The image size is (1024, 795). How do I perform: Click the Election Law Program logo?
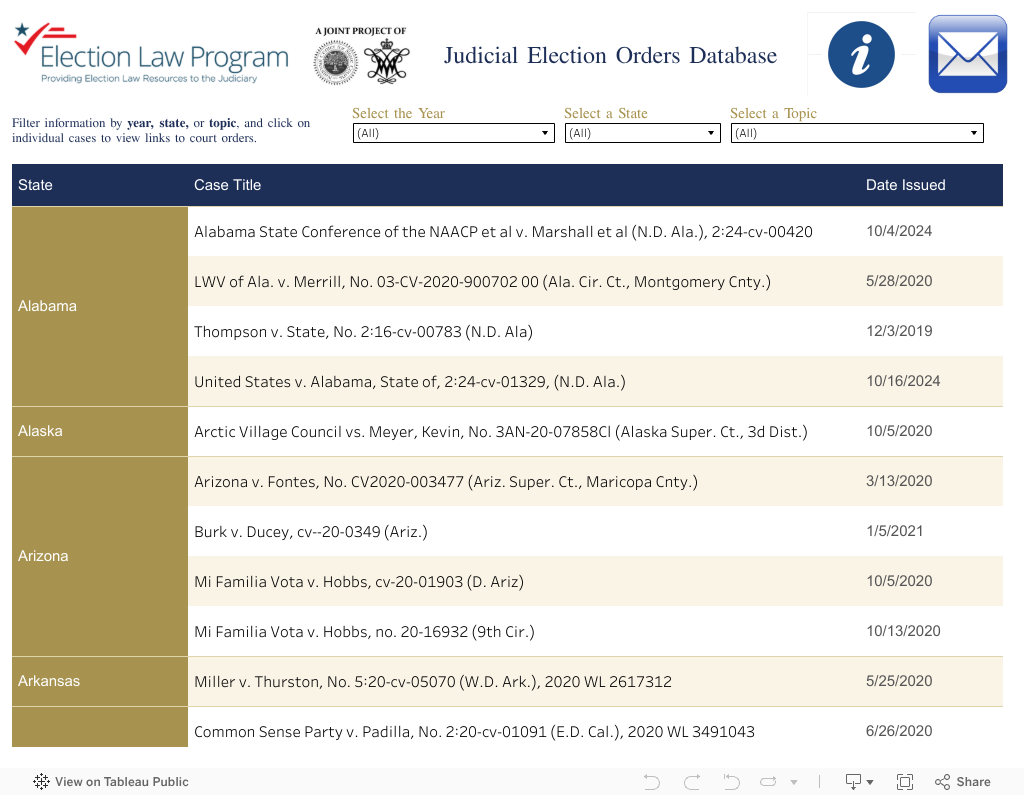(150, 54)
